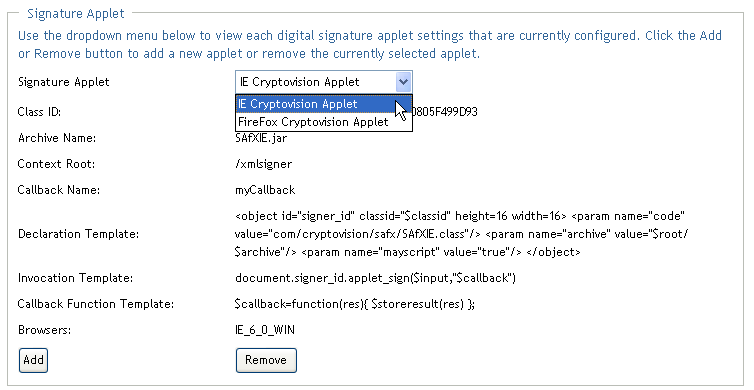
Task: Select IE Cryptovision Applet from list
Action: click(324, 104)
